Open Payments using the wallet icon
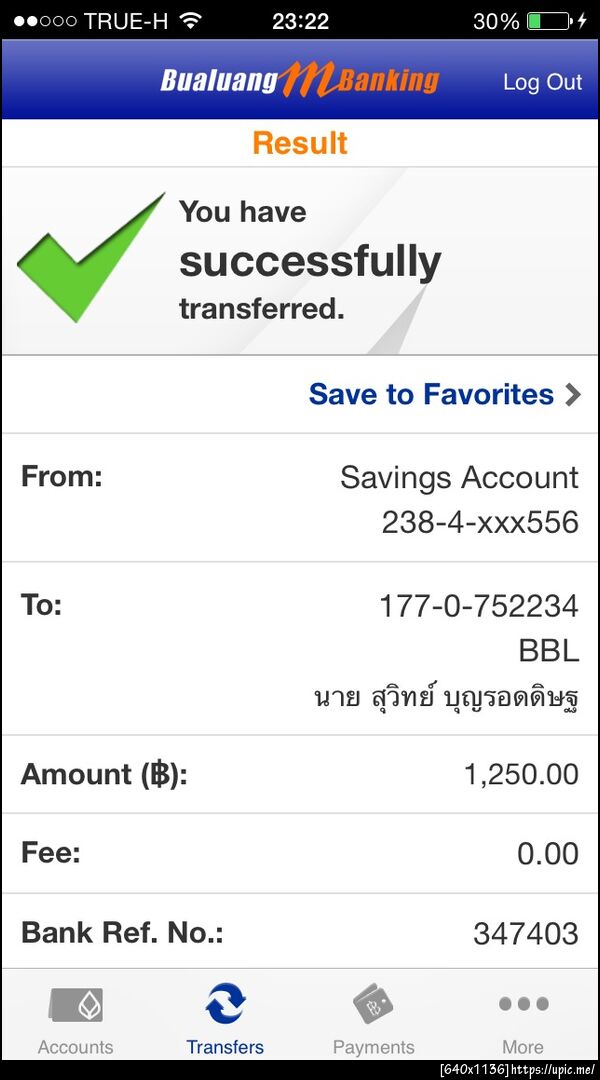The image size is (600, 1080). pyautogui.click(x=373, y=1005)
